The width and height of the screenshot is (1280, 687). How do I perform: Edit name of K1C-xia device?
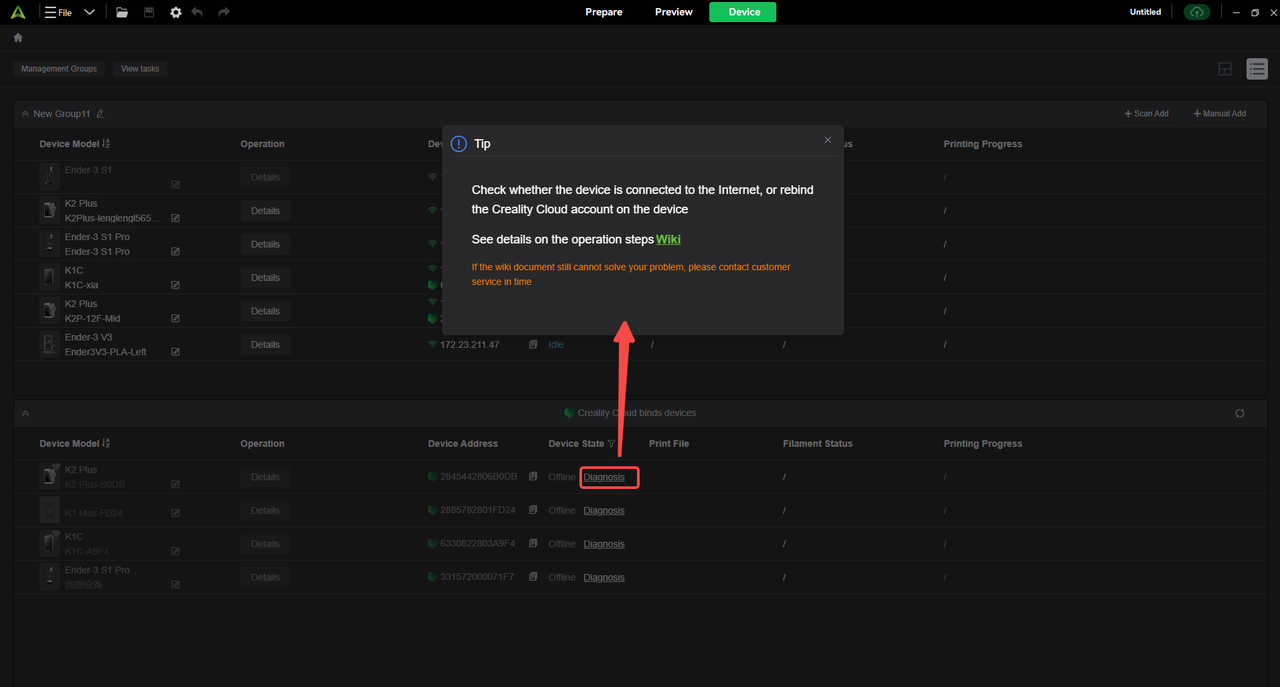[x=175, y=285]
